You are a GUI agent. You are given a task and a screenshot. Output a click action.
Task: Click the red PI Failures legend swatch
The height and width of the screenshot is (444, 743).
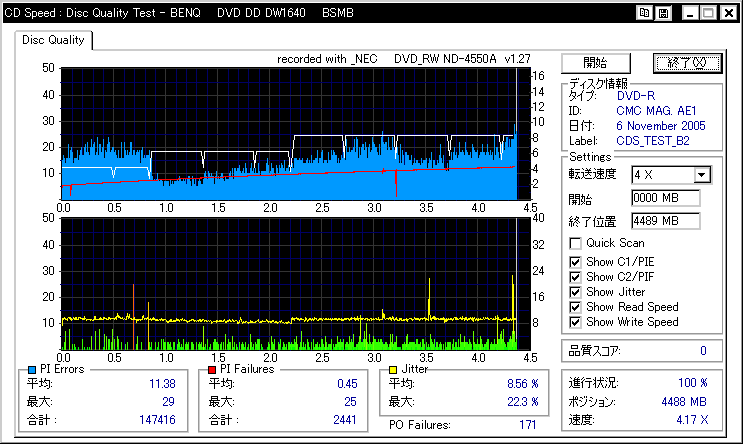(212, 370)
